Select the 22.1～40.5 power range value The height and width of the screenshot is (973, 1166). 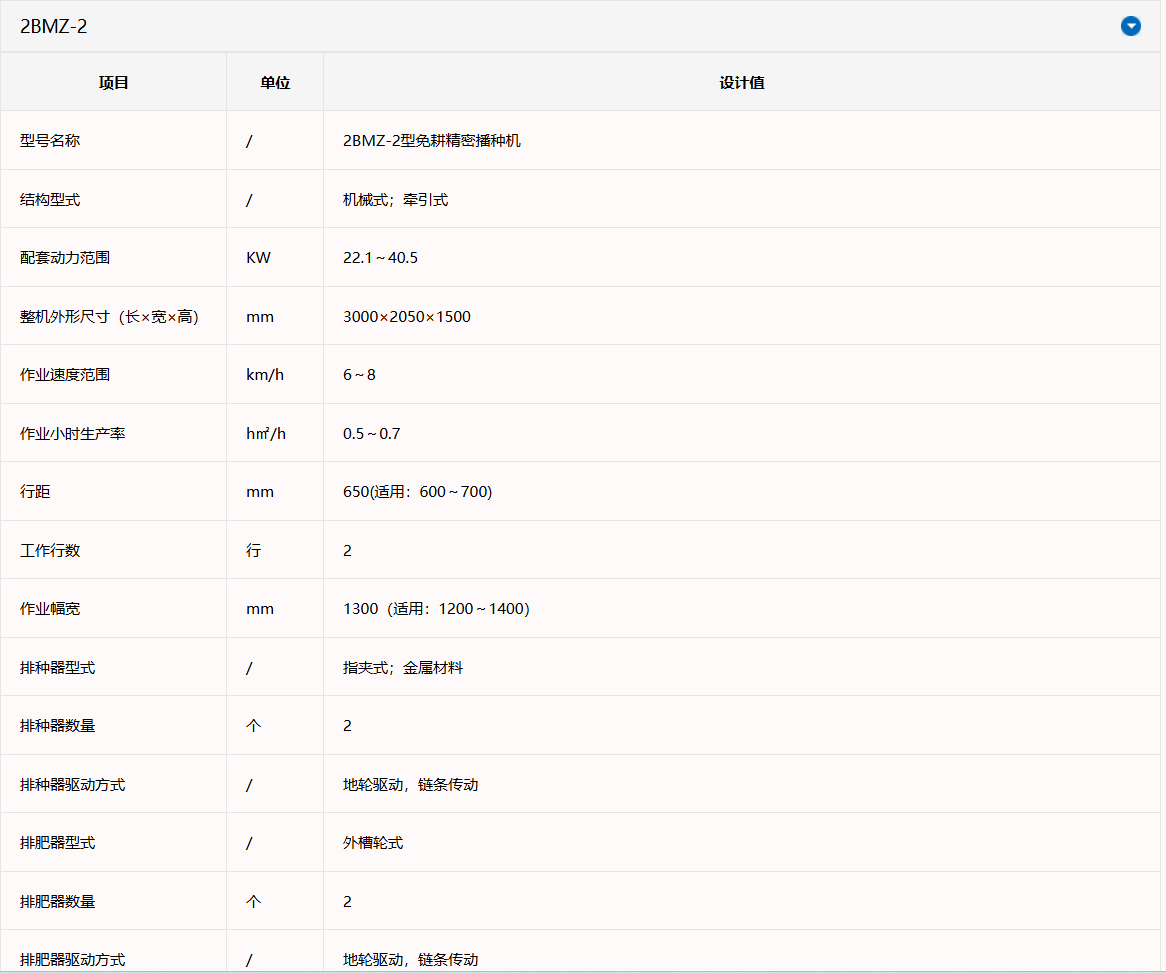pyautogui.click(x=380, y=257)
